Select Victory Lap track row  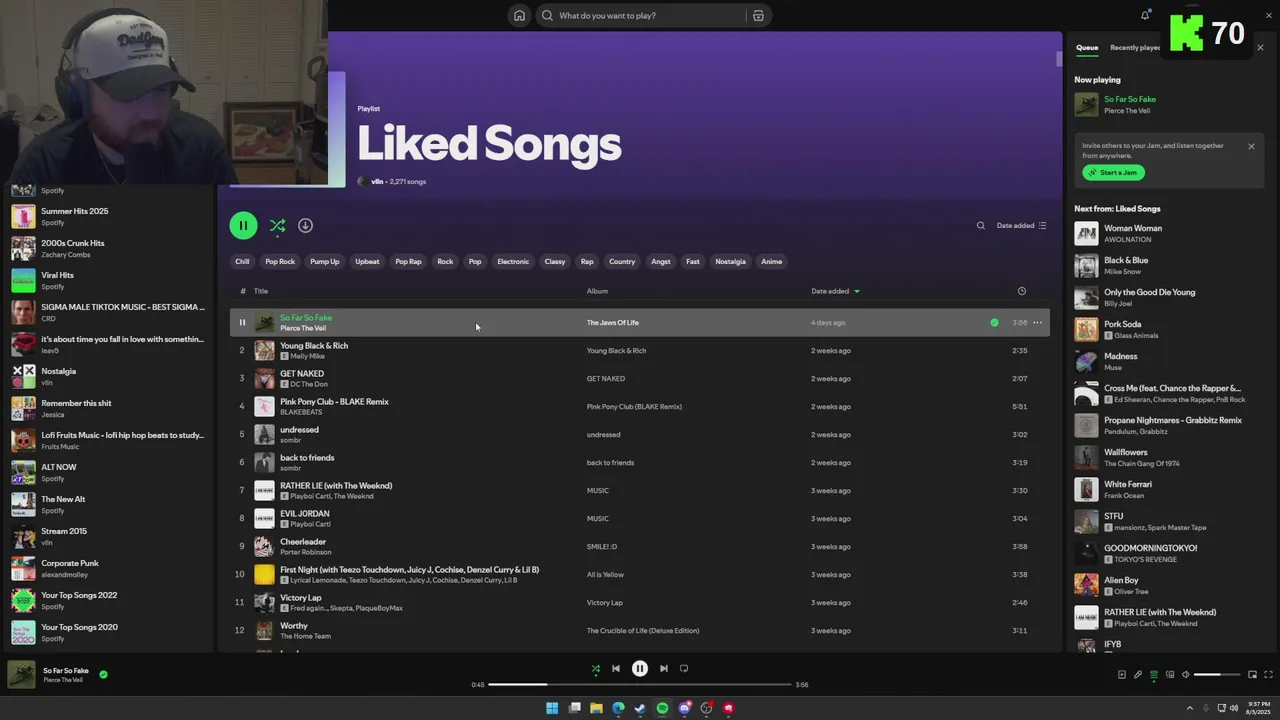640,602
